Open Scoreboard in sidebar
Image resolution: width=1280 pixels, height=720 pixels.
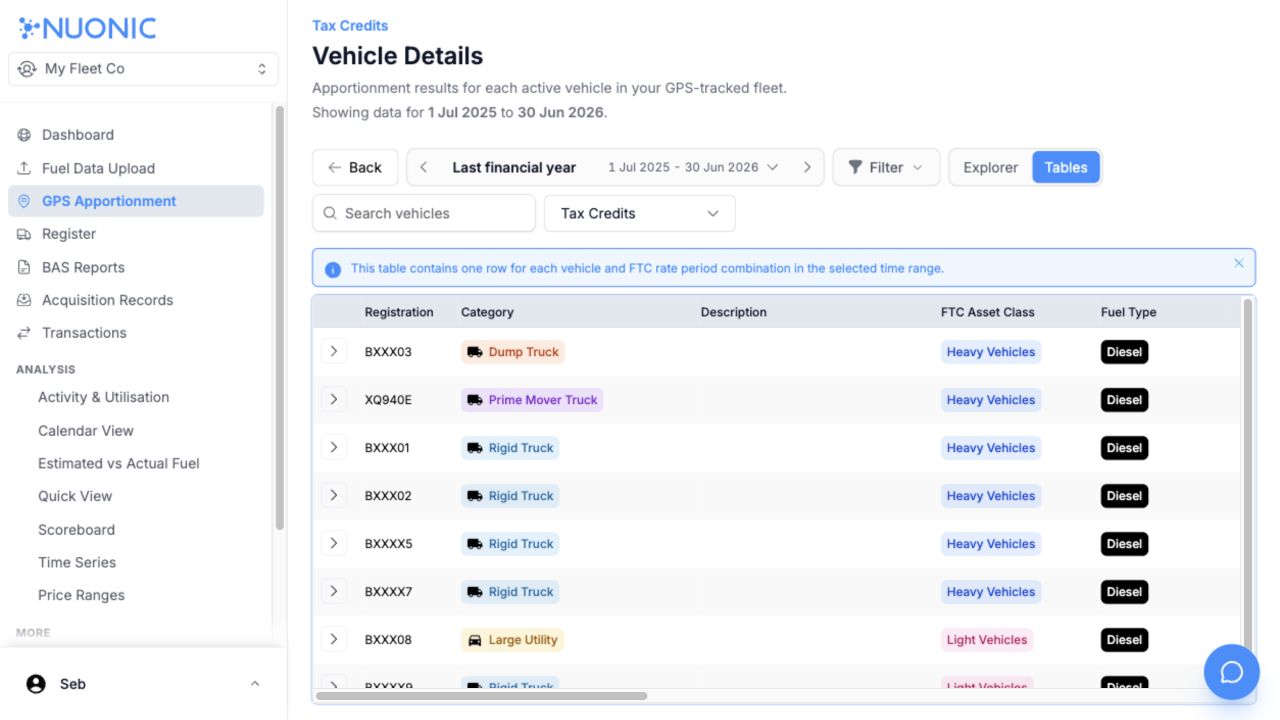point(76,530)
